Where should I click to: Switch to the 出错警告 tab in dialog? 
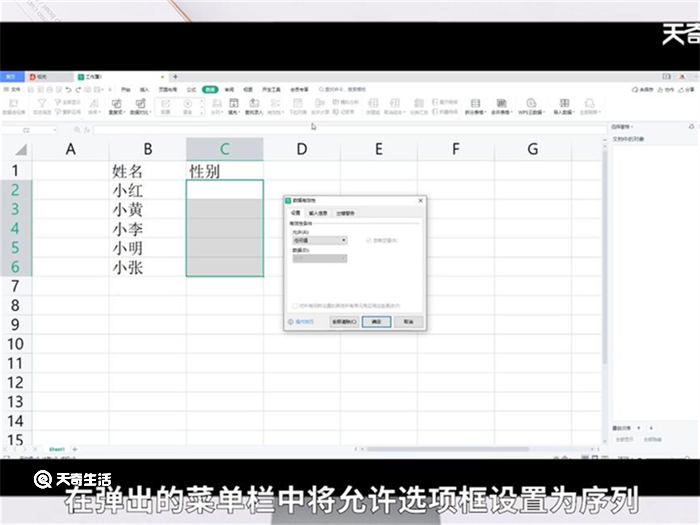(345, 213)
